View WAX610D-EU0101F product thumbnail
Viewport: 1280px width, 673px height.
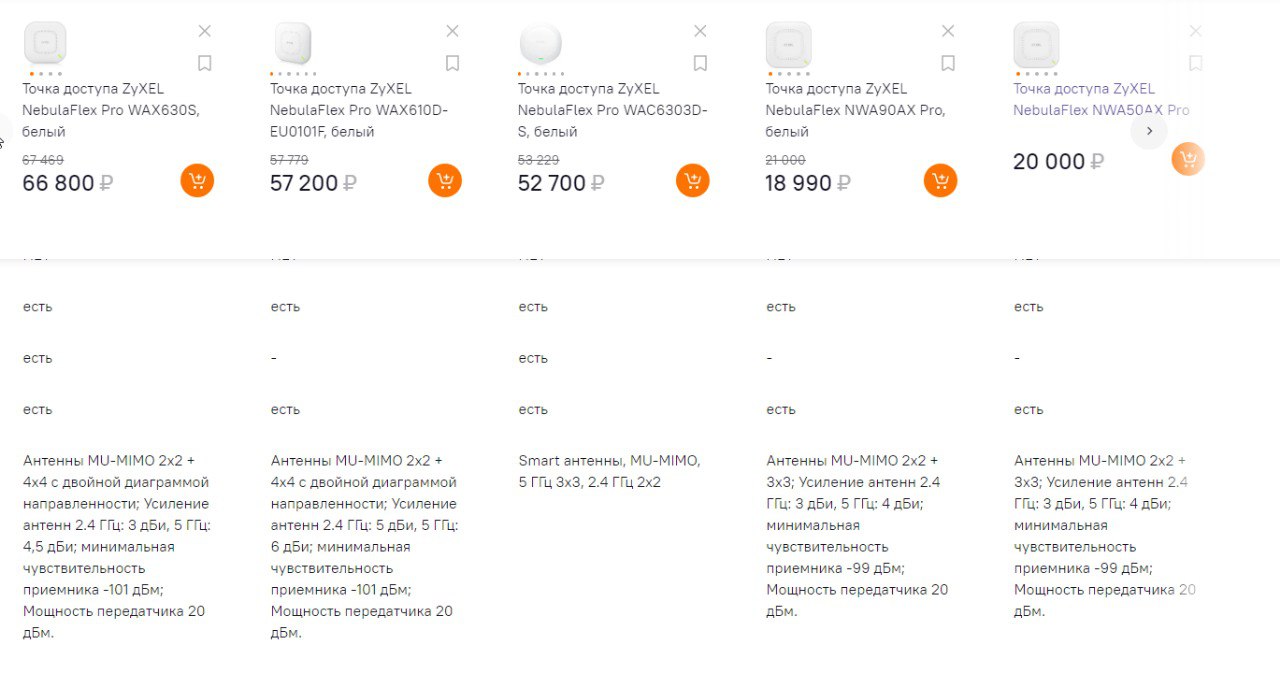tap(293, 45)
